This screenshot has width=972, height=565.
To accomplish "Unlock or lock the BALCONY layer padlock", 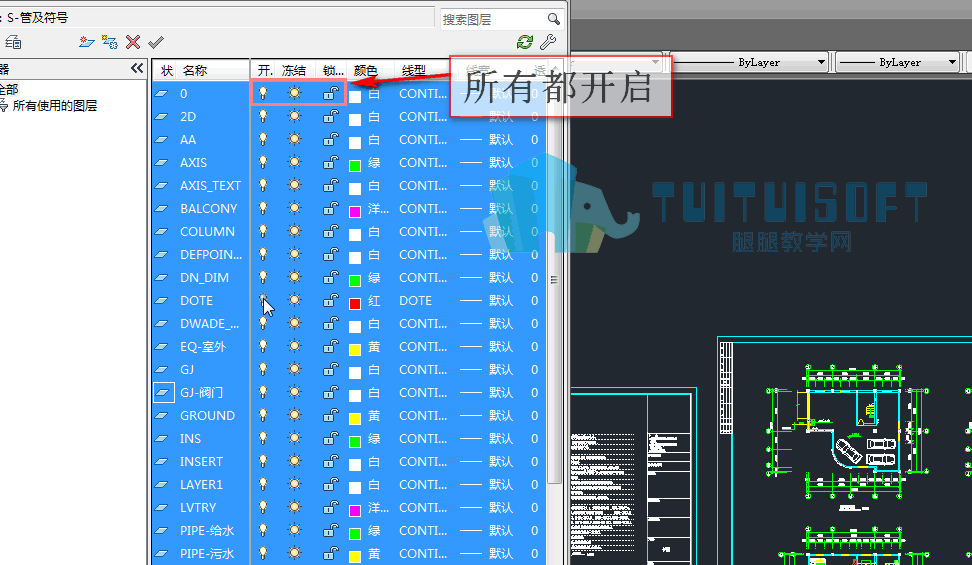I will [330, 208].
